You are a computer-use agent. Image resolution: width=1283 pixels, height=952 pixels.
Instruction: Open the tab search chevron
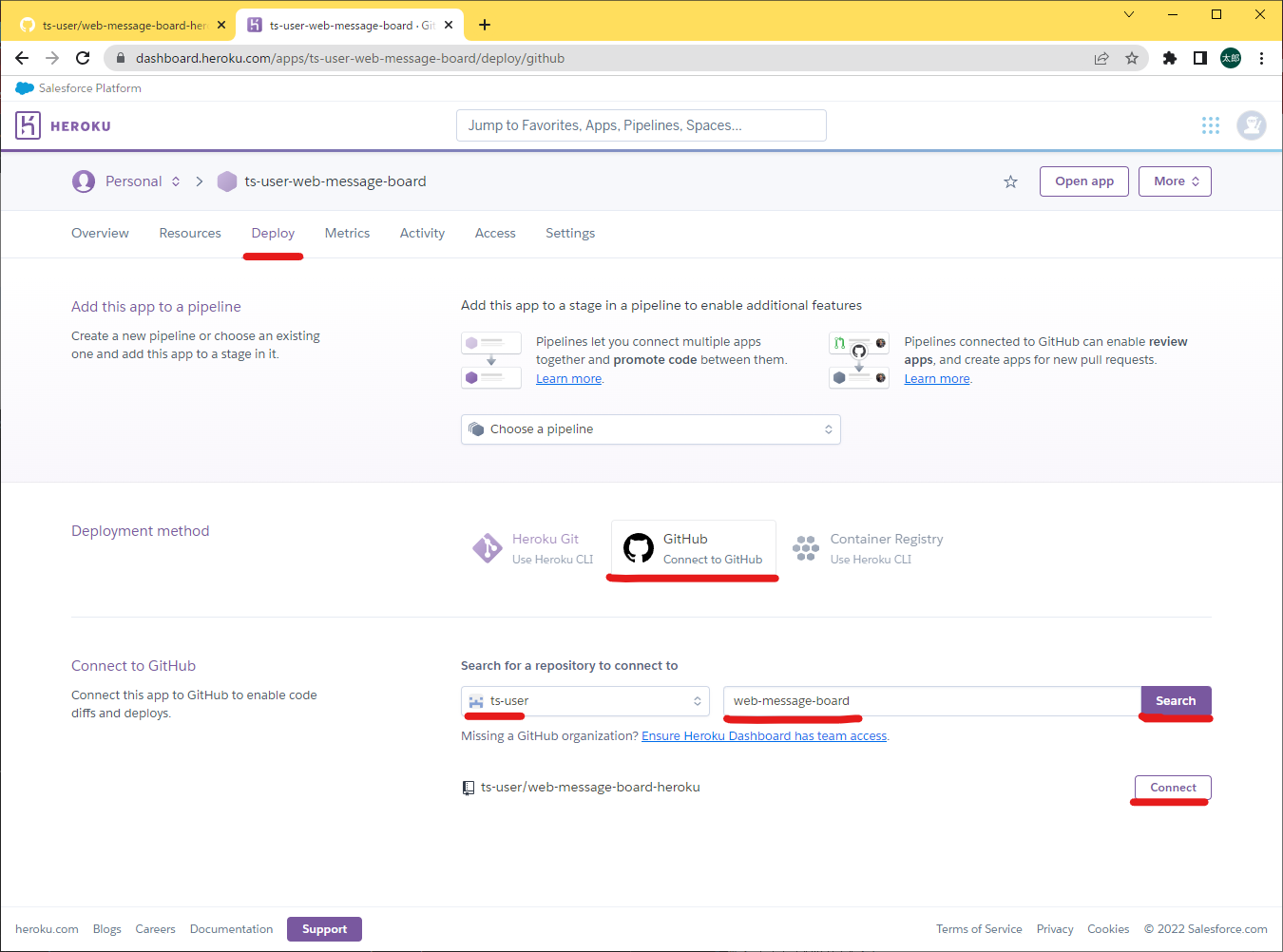pos(1129,14)
